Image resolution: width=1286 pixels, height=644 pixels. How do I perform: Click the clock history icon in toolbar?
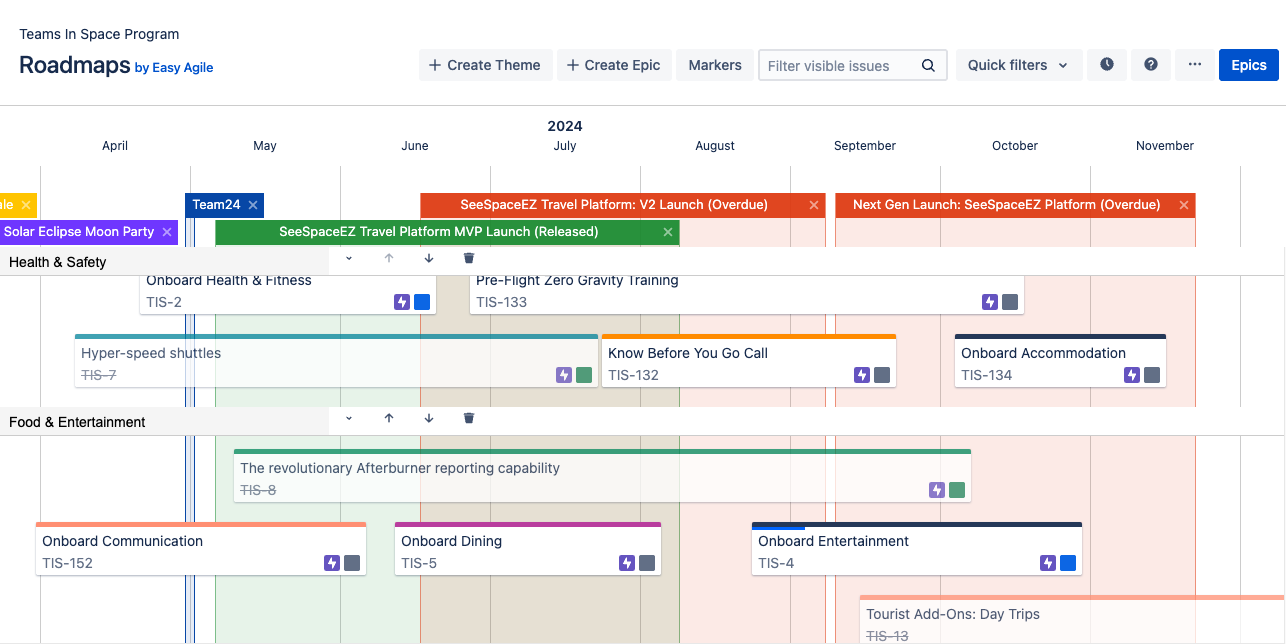pyautogui.click(x=1107, y=65)
